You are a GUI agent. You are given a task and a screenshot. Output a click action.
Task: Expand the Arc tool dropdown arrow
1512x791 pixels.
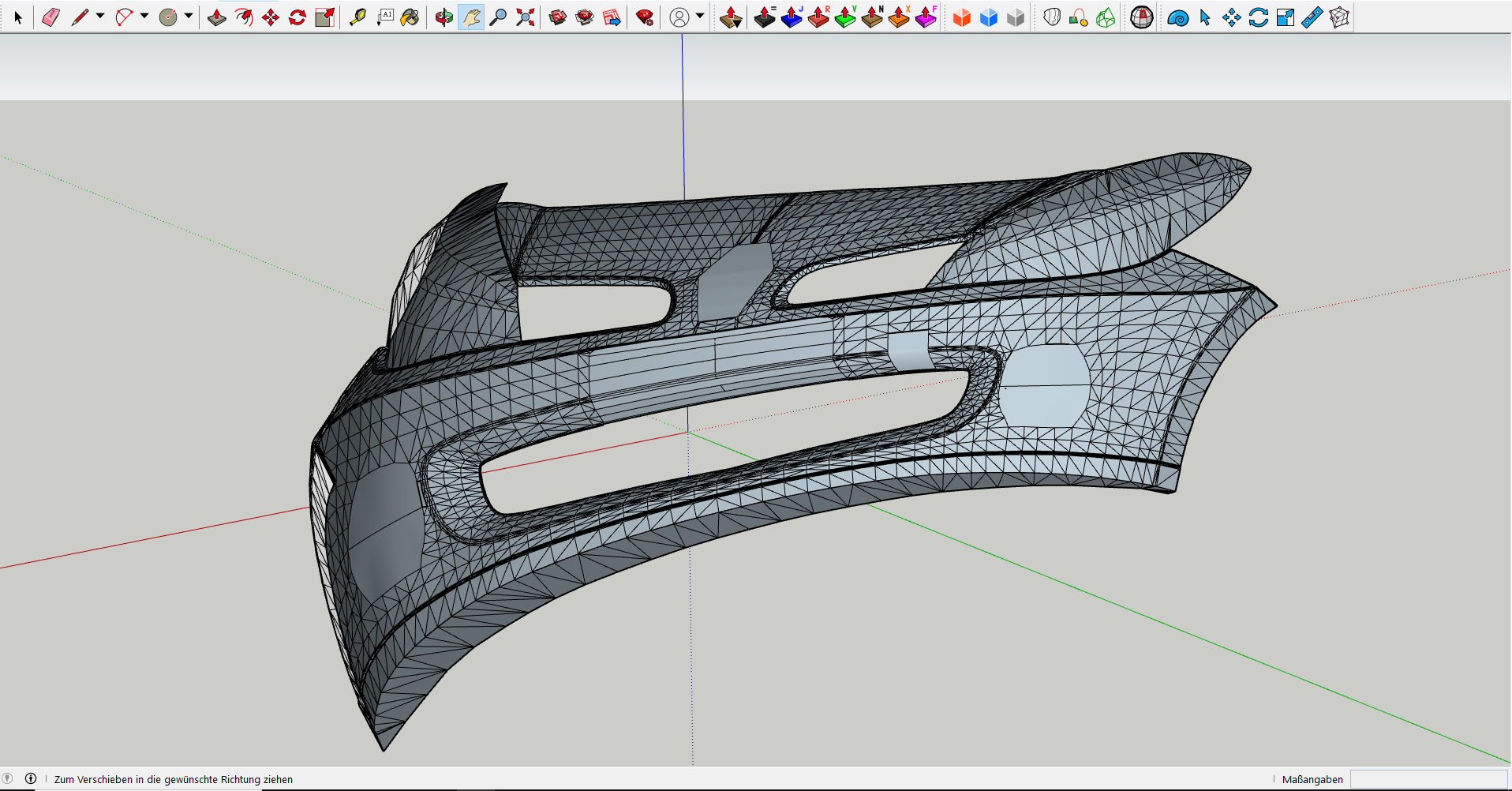click(144, 16)
